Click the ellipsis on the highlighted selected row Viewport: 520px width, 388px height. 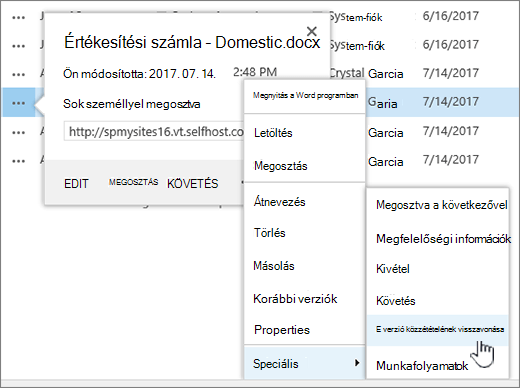pyautogui.click(x=18, y=103)
